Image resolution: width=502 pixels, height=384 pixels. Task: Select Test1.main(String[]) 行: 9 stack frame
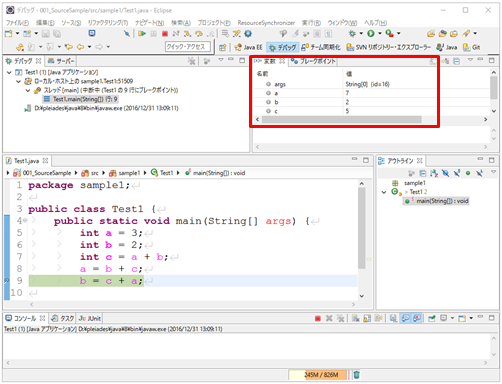80,99
